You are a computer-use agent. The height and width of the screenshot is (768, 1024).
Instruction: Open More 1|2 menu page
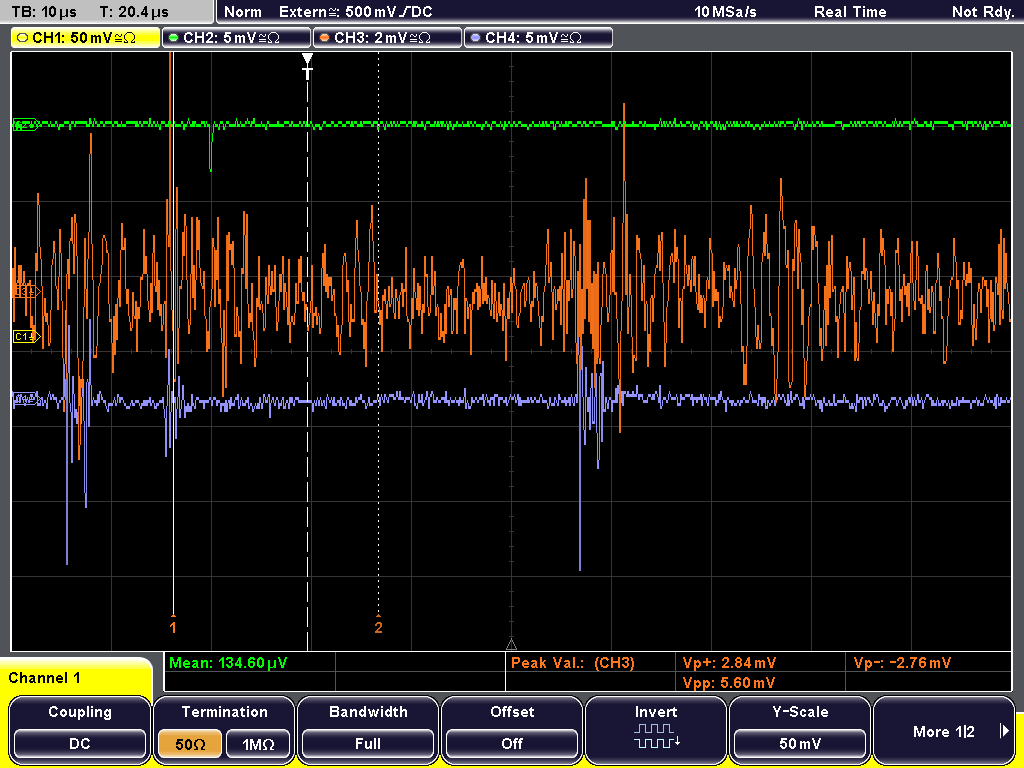click(944, 731)
